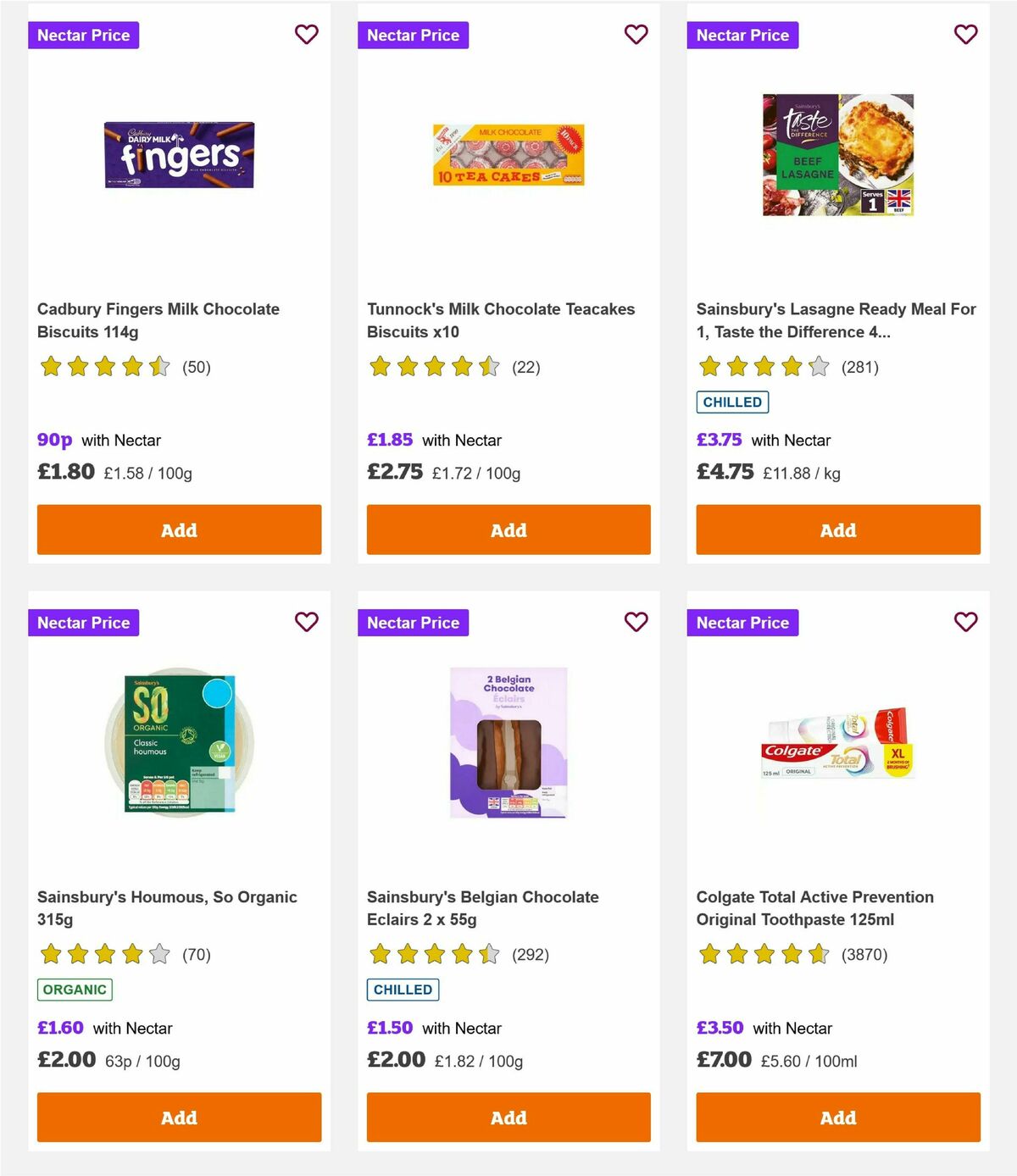Click the ORGANIC label on the houmous
The width and height of the screenshot is (1017, 1176).
coord(75,989)
